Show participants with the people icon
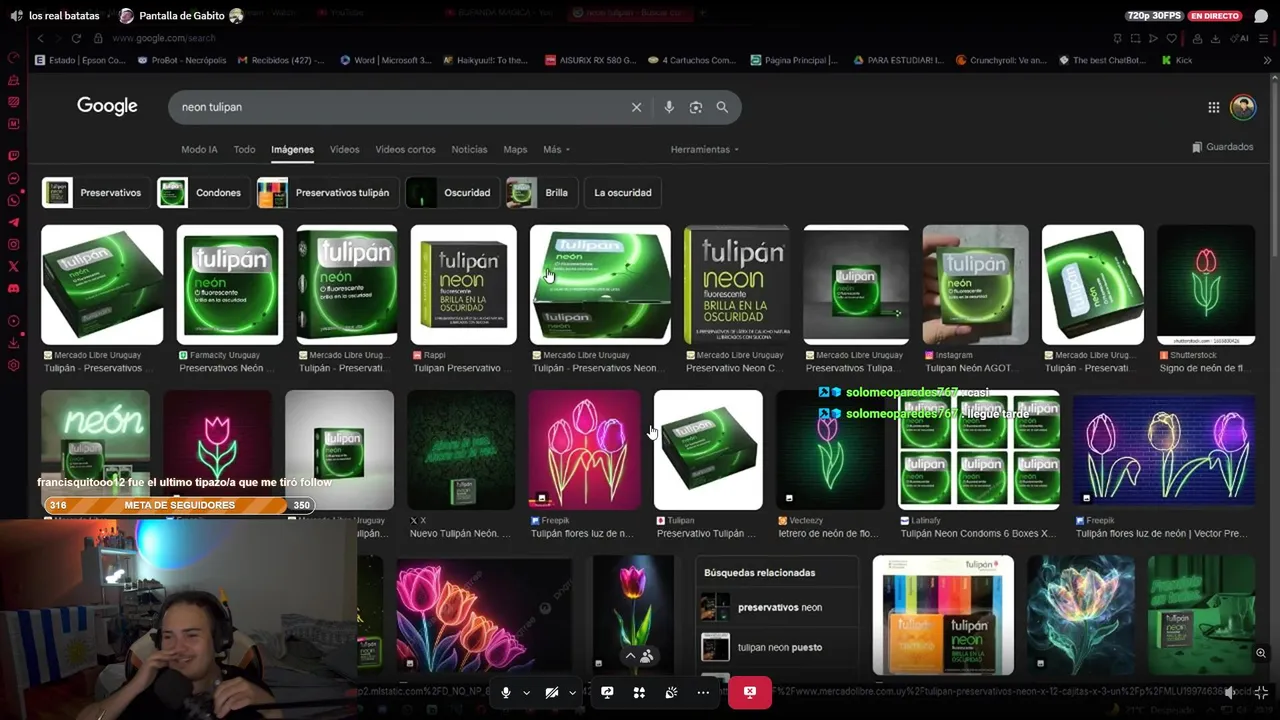This screenshot has width=1280, height=720. click(647, 656)
